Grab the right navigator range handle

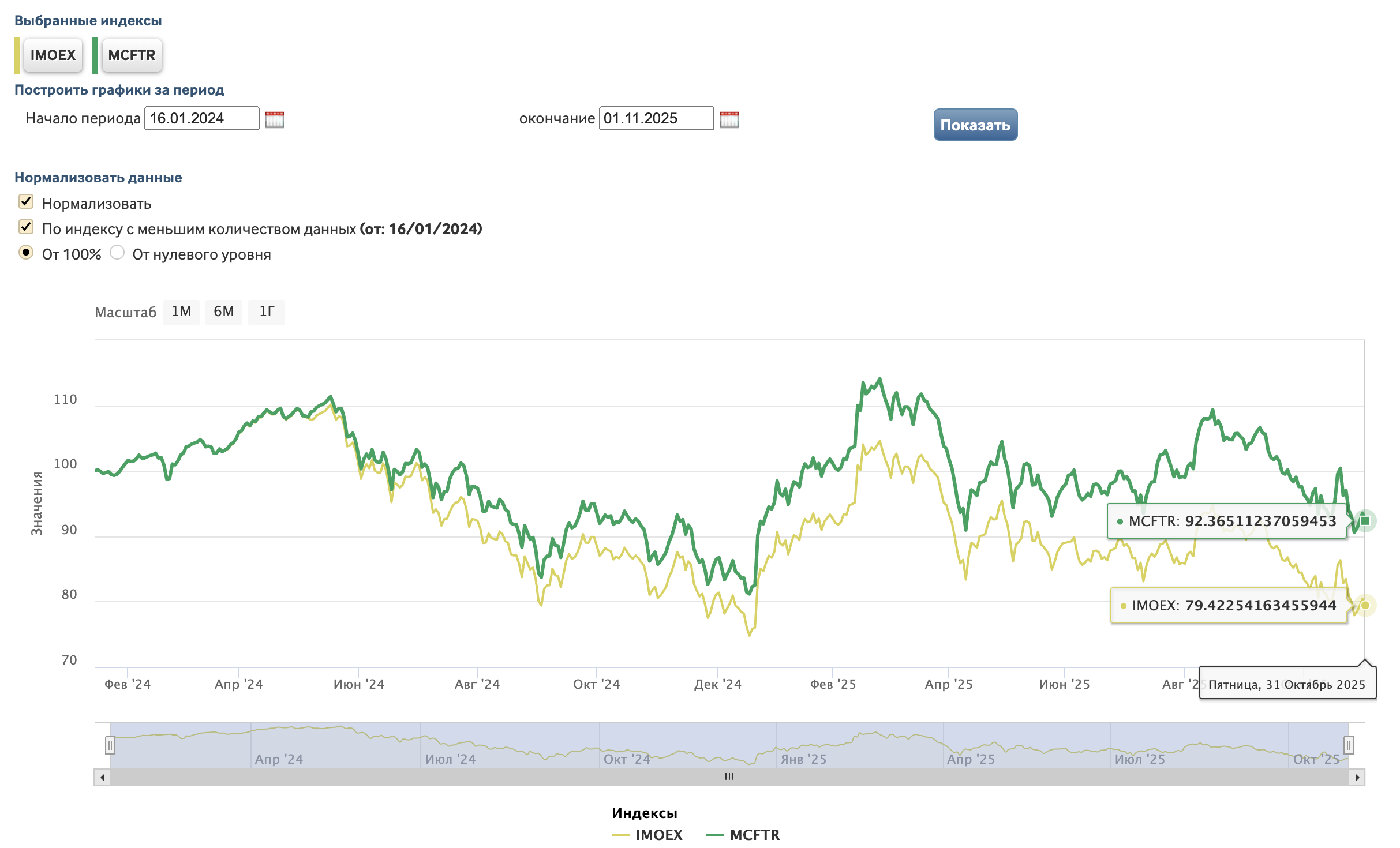[x=1348, y=745]
